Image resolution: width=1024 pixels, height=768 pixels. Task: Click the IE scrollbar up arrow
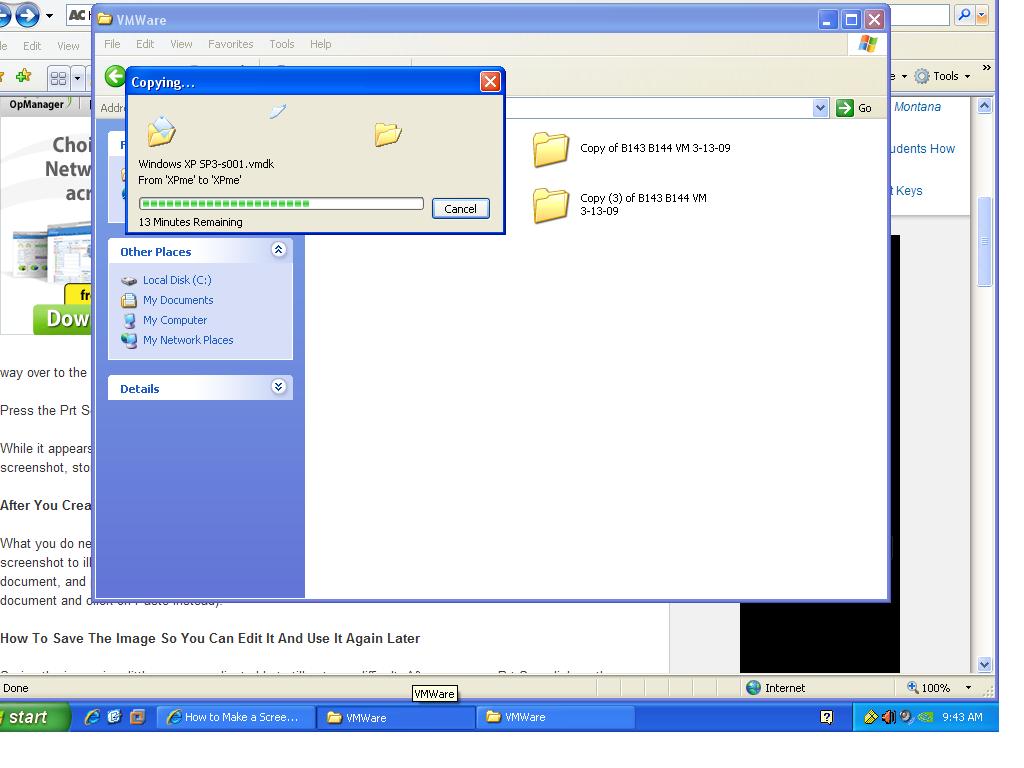tap(984, 106)
